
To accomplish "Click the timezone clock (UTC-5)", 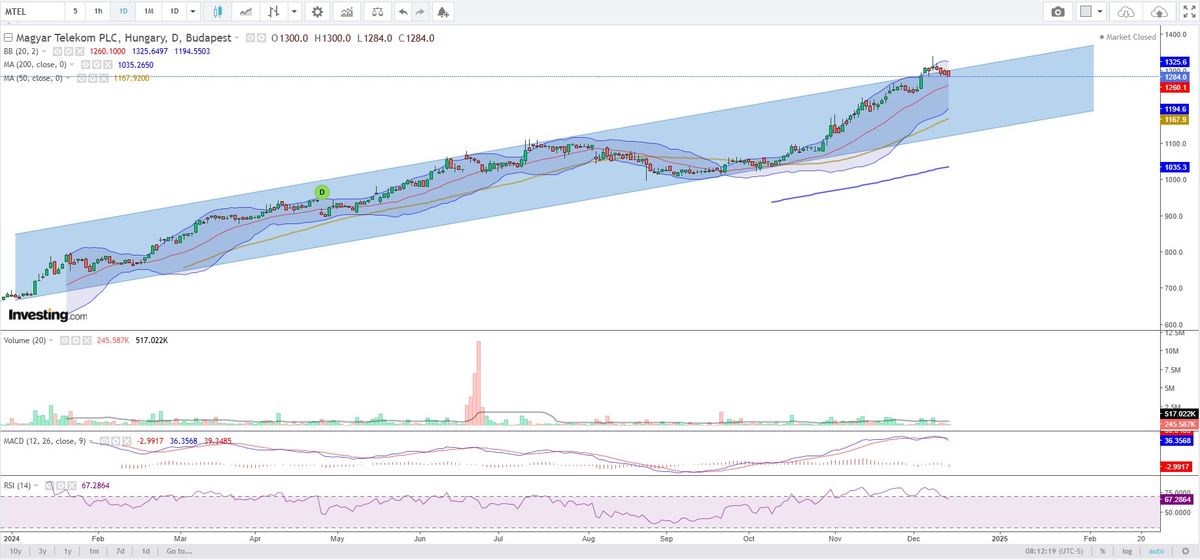I will pyautogui.click(x=1054, y=550).
